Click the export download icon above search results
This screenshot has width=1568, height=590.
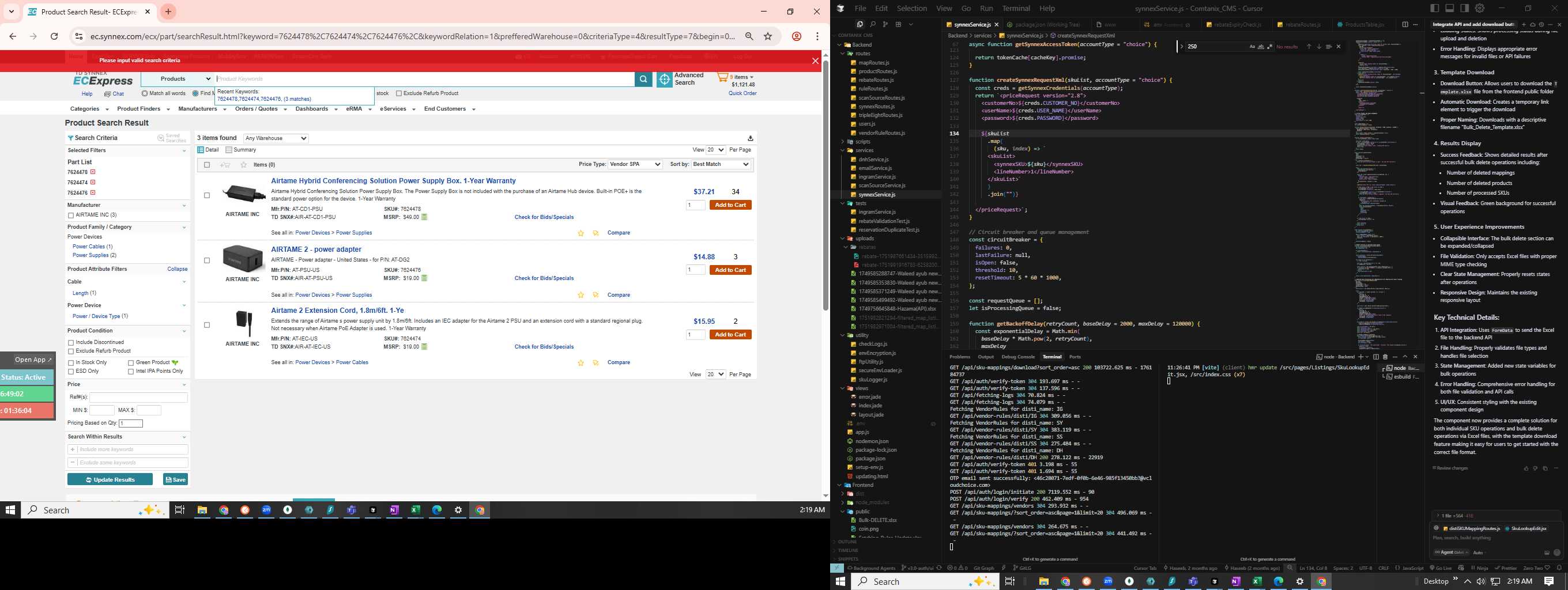pos(750,138)
